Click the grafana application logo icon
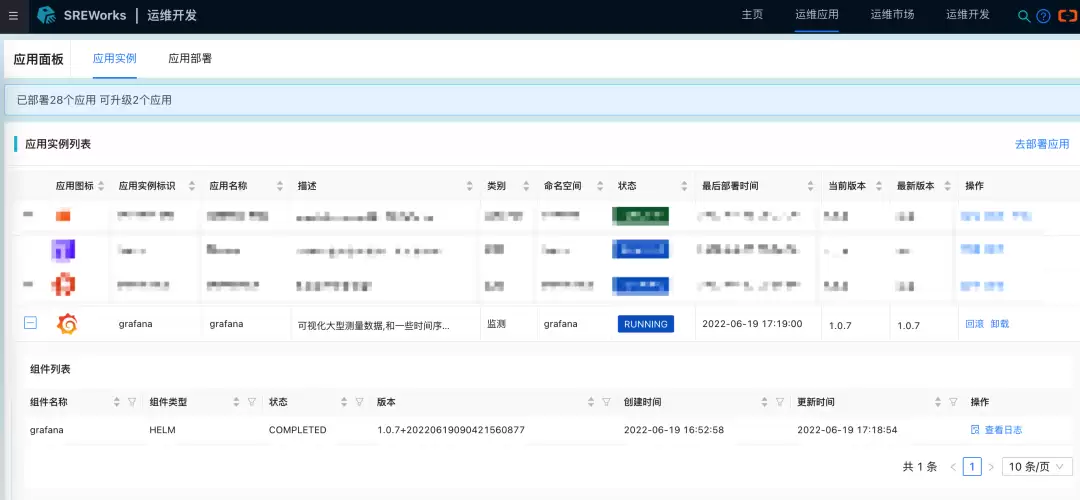 [67, 324]
